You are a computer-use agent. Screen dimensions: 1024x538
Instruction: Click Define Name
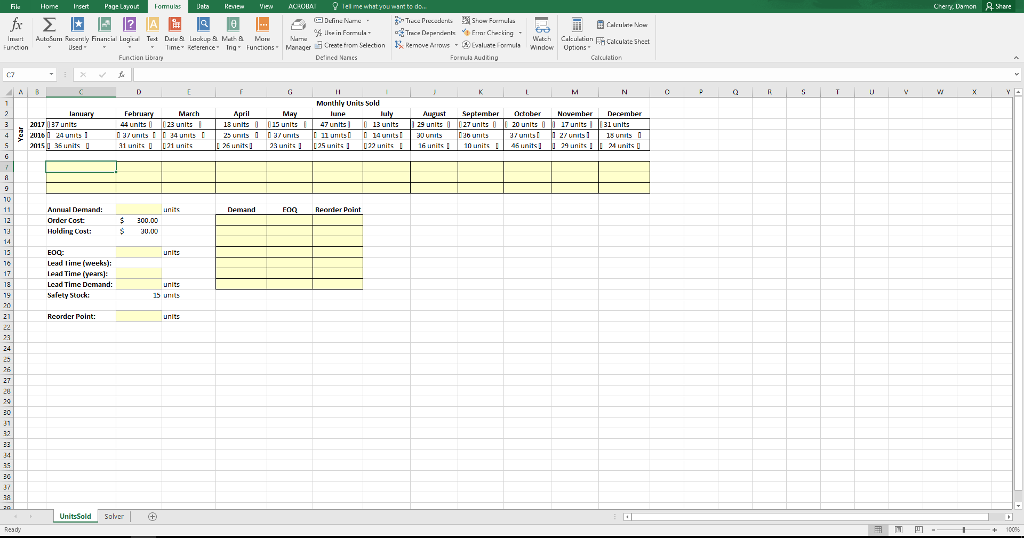click(338, 21)
